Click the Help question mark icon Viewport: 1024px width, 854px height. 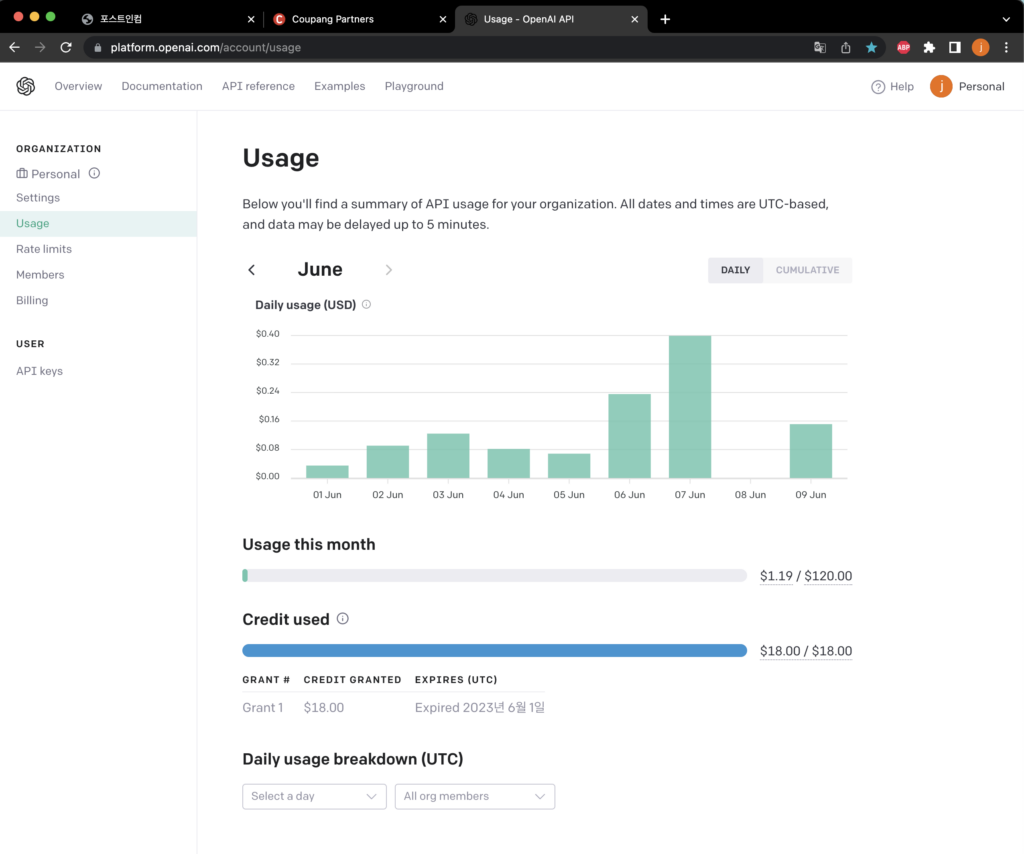878,87
